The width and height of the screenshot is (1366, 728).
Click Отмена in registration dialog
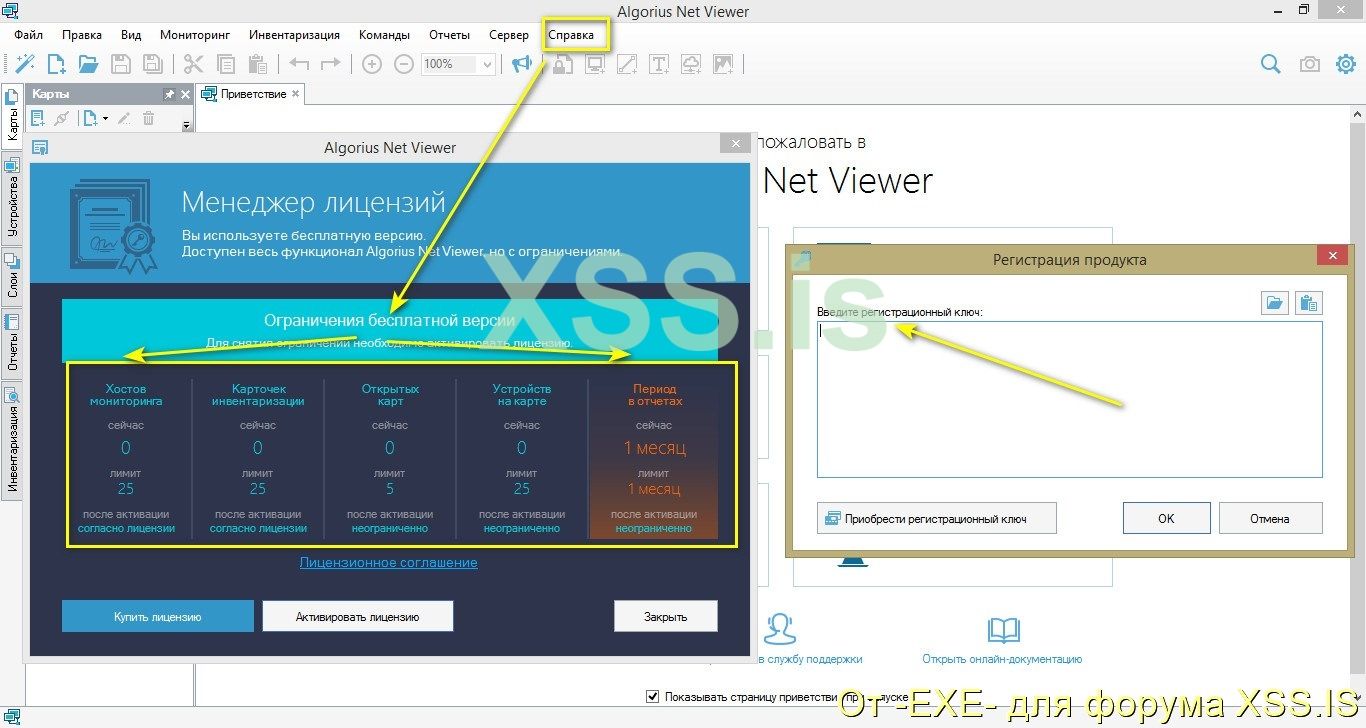1270,518
